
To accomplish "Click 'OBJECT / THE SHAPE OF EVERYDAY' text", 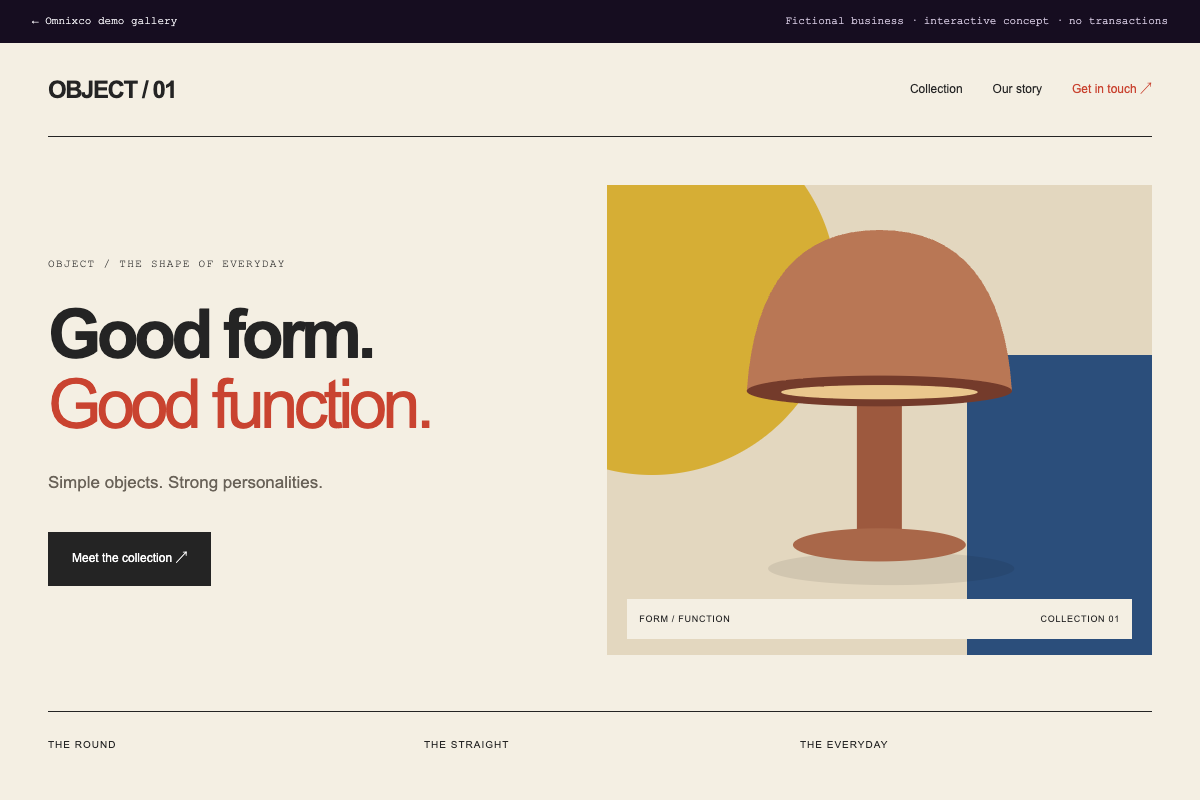I will 167,264.
